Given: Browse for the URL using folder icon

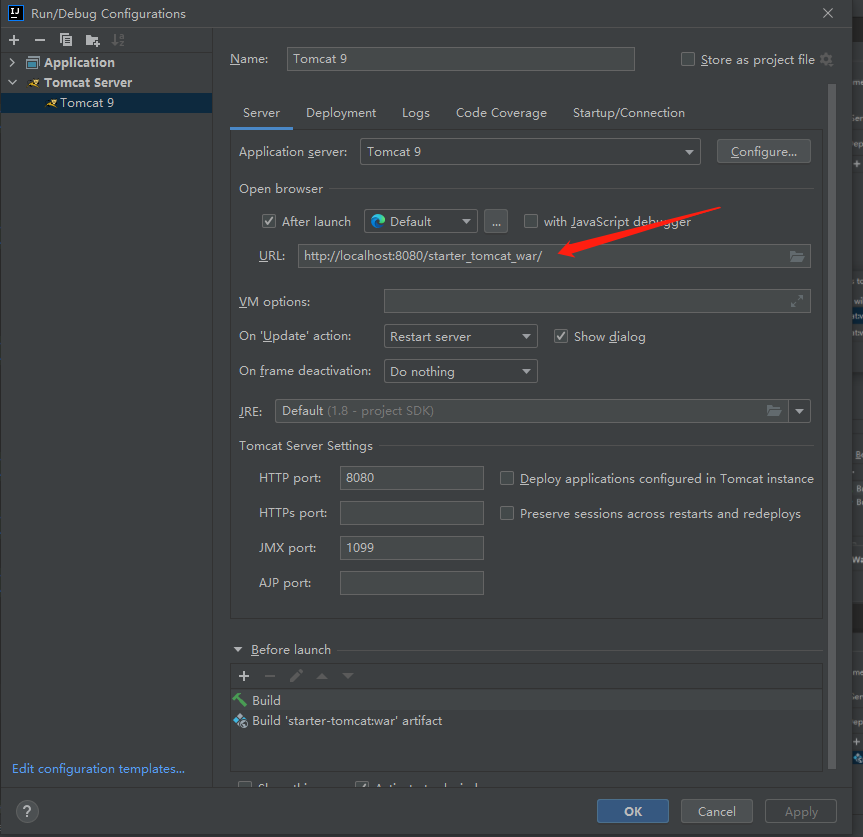Looking at the screenshot, I should 797,256.
